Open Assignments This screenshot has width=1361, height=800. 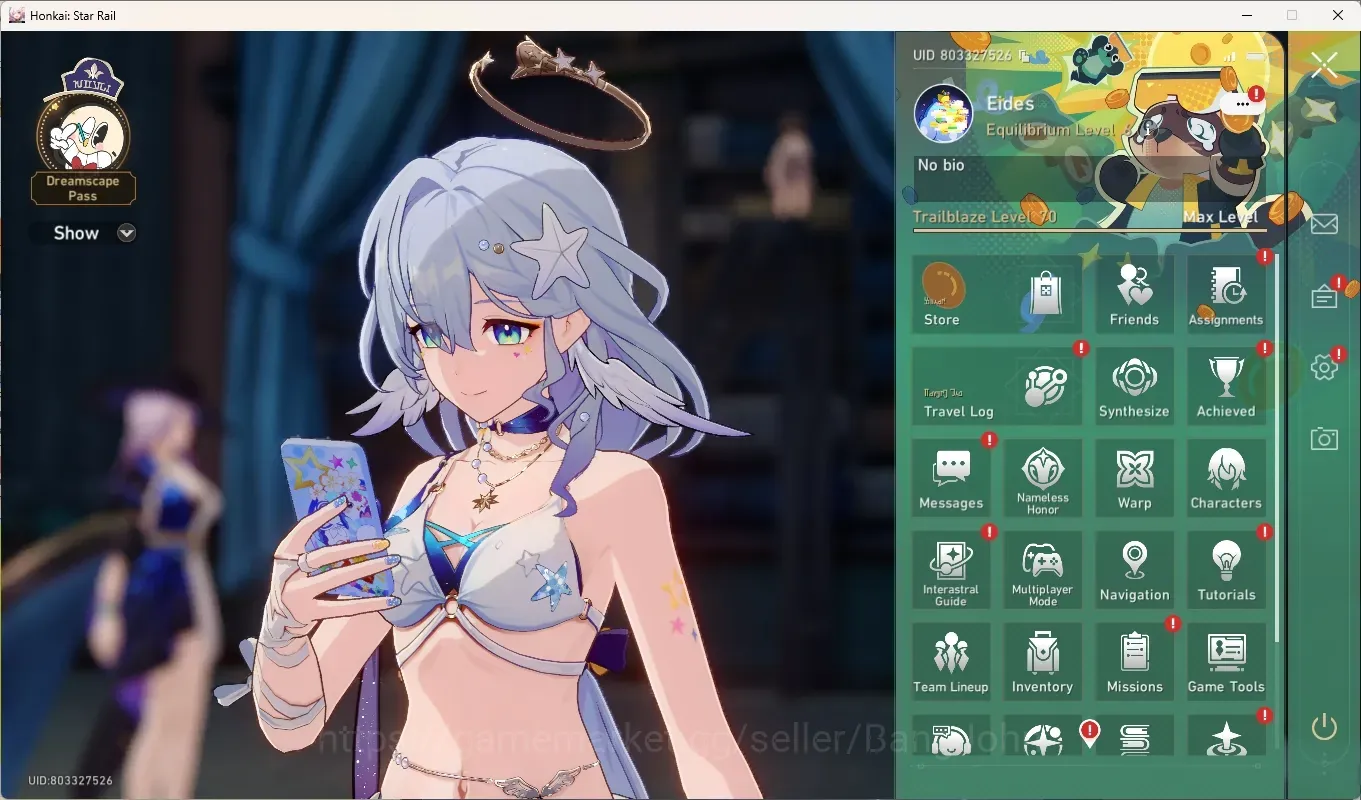click(1226, 294)
